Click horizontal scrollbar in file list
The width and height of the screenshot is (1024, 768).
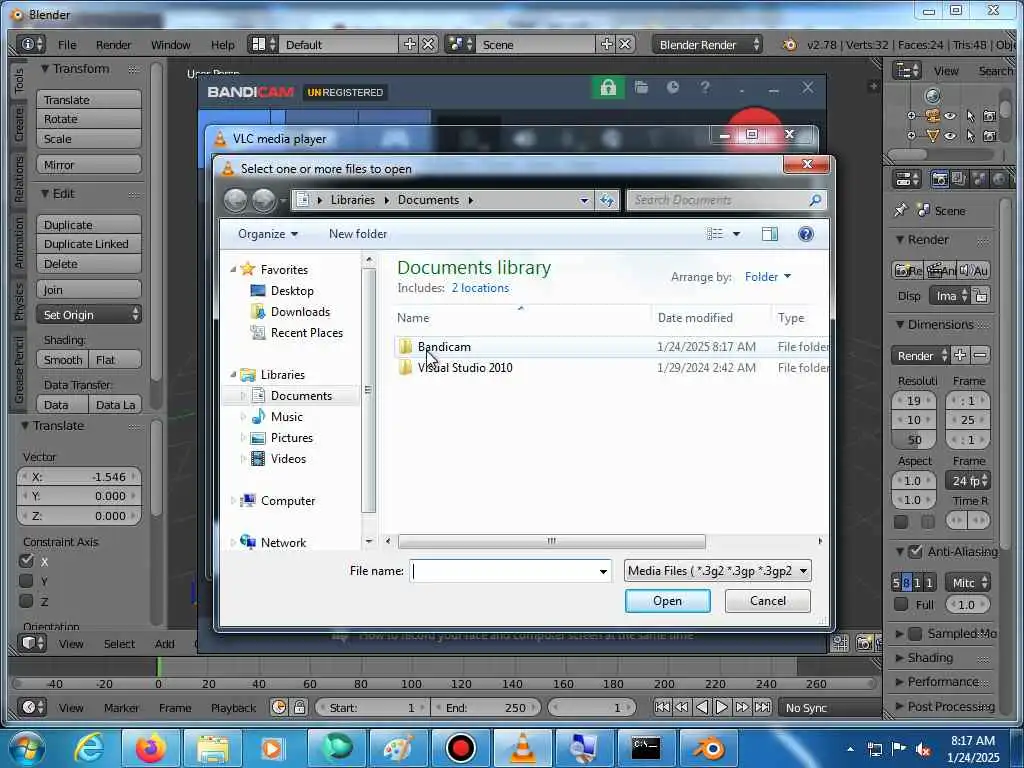[551, 541]
